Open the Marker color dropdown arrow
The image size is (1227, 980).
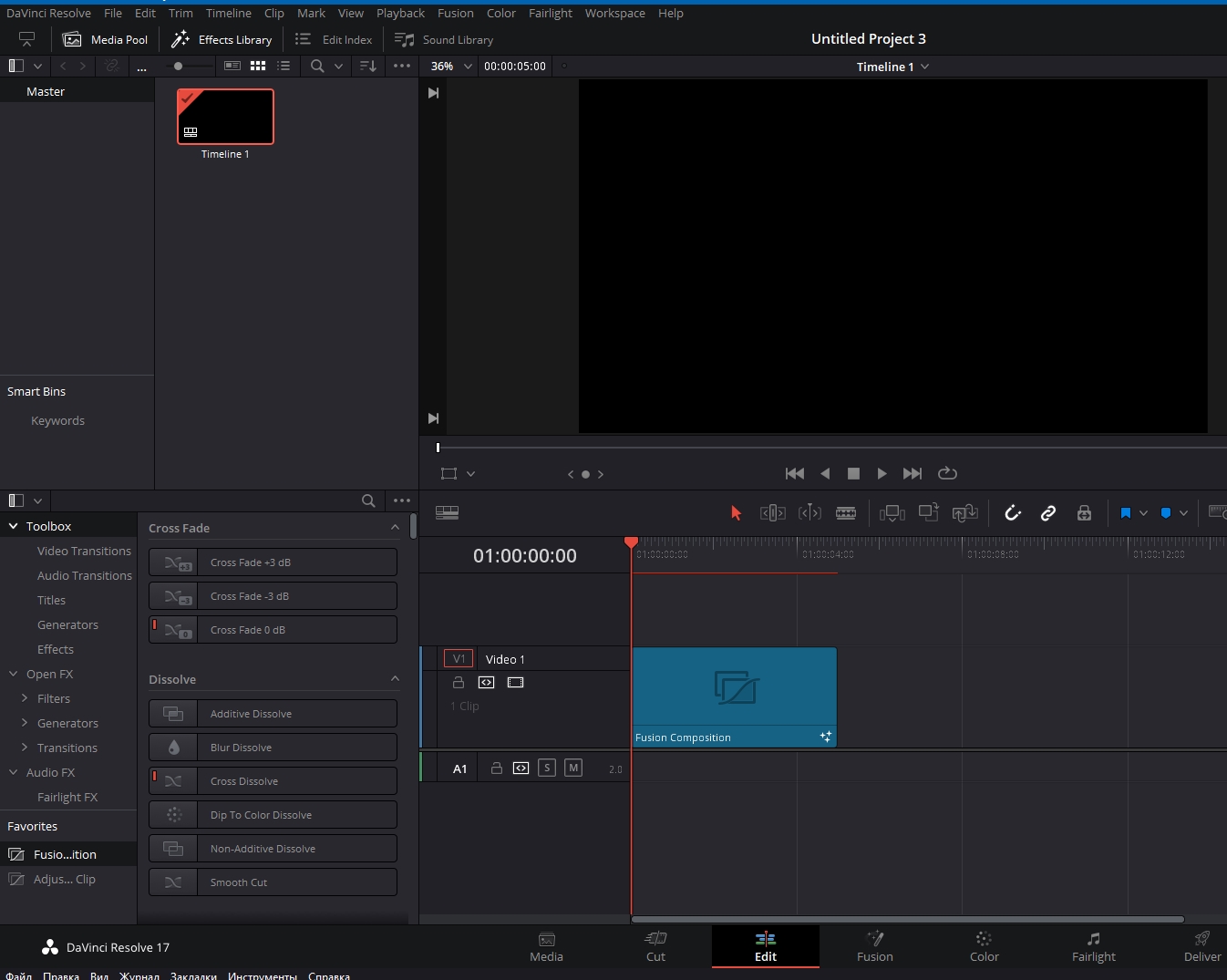tap(1183, 513)
